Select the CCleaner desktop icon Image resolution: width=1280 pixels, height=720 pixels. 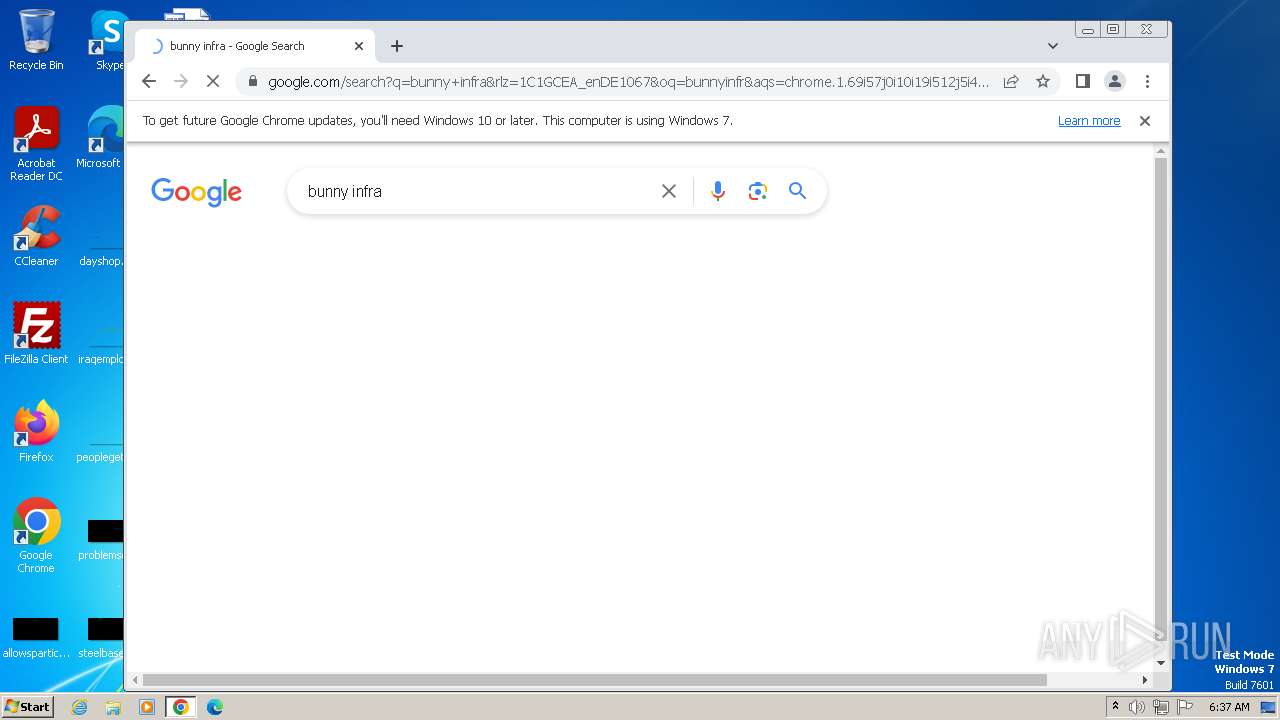36,236
